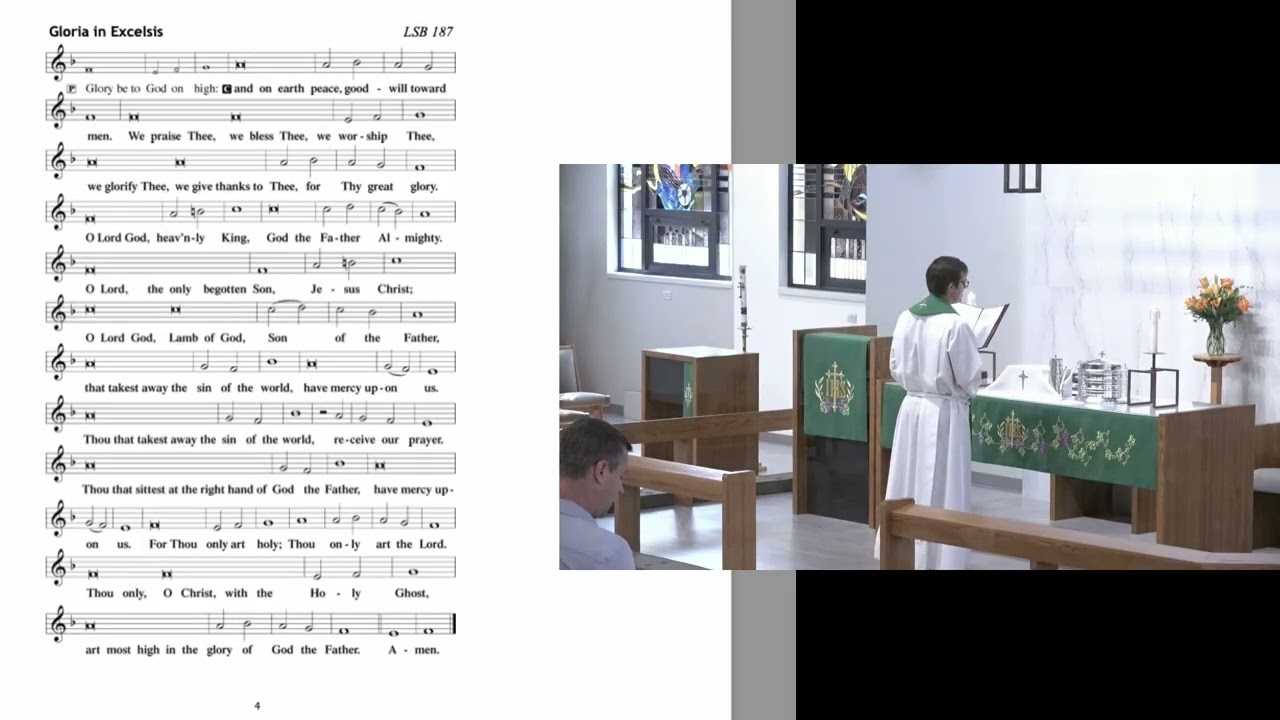Select the lyric "Thou that sittest at the right hand"
This screenshot has height=720, width=1280.
tap(168, 490)
